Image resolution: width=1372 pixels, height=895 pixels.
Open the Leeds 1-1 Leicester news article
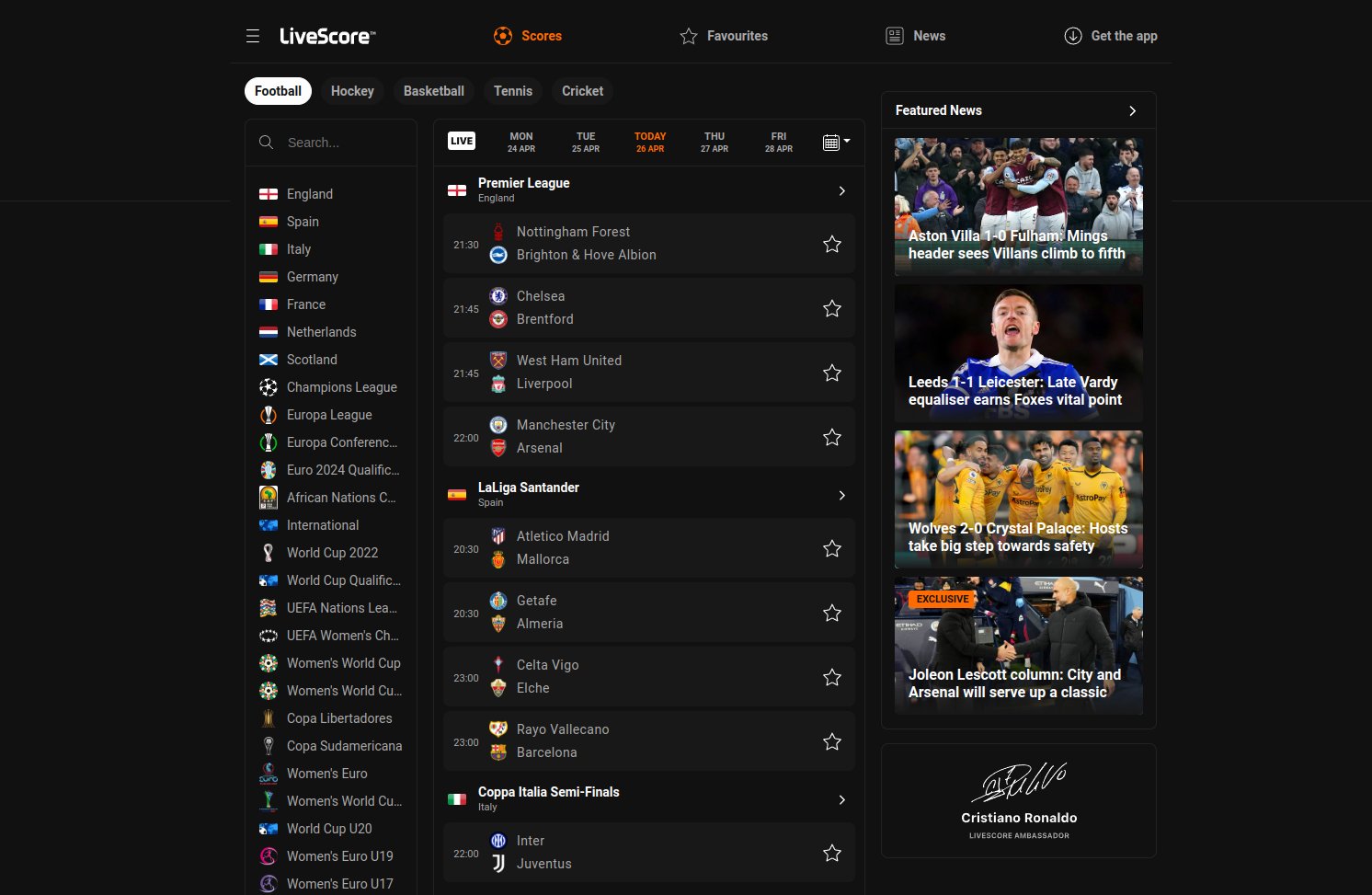[1018, 353]
